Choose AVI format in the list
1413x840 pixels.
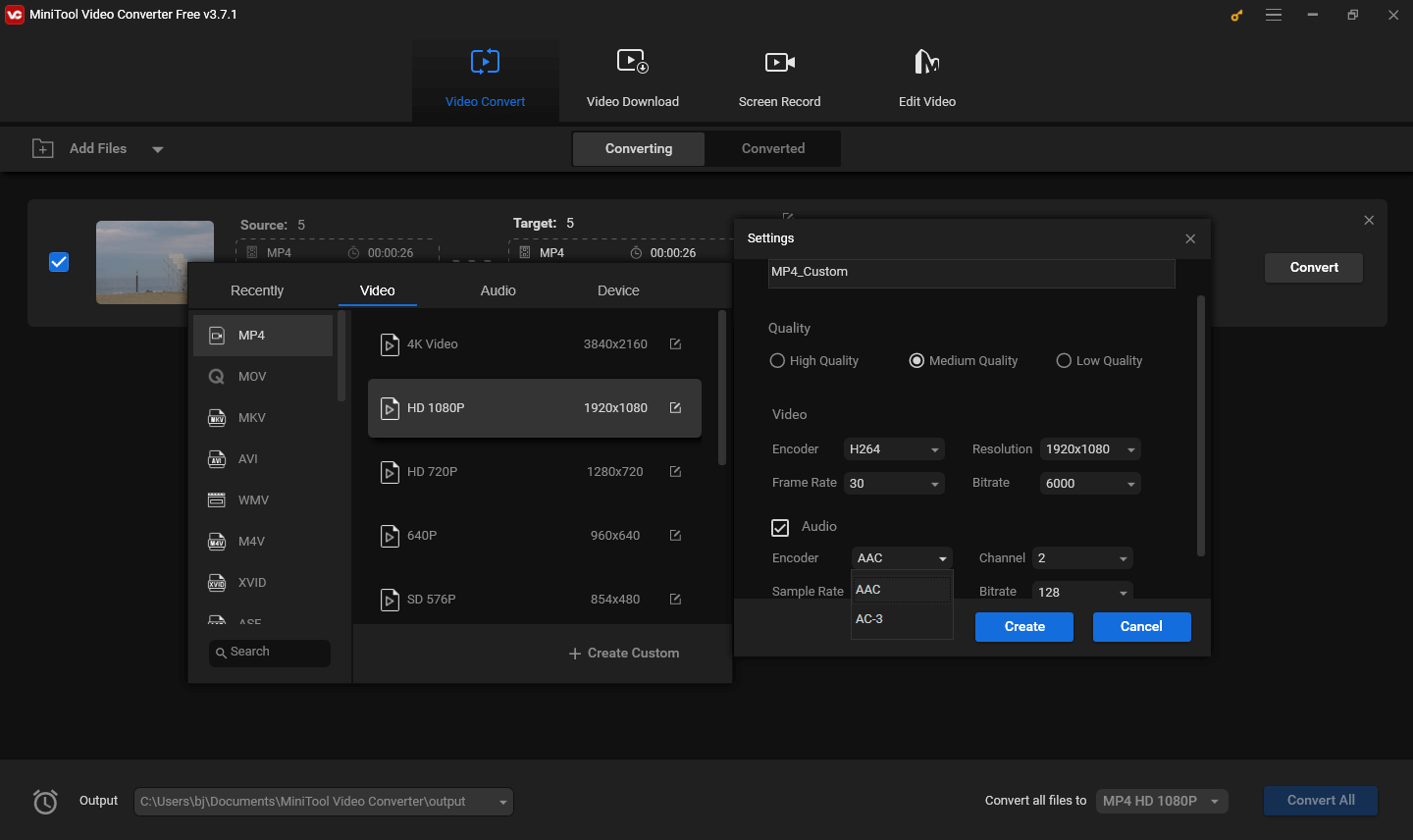263,459
